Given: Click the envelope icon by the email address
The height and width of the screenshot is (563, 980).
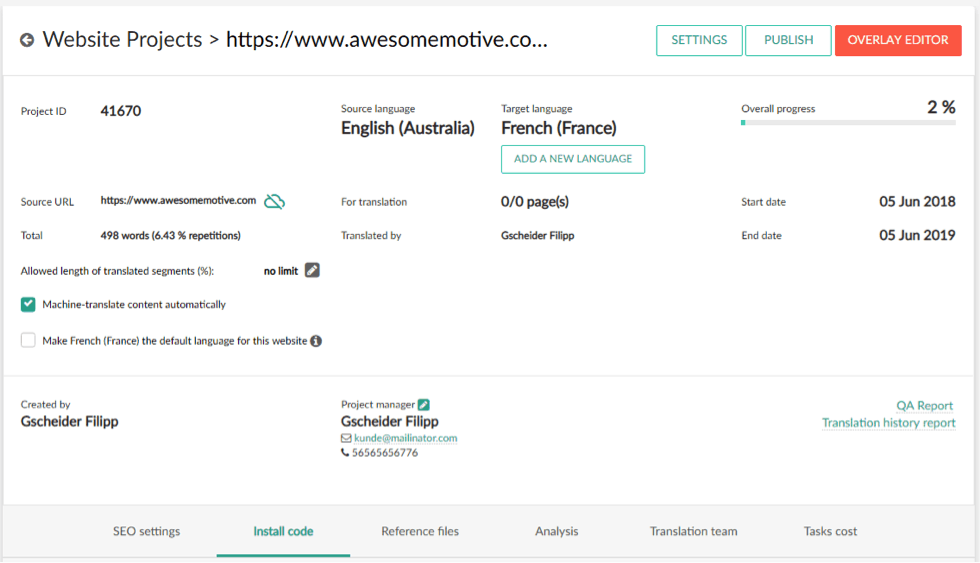Looking at the screenshot, I should click(x=346, y=438).
